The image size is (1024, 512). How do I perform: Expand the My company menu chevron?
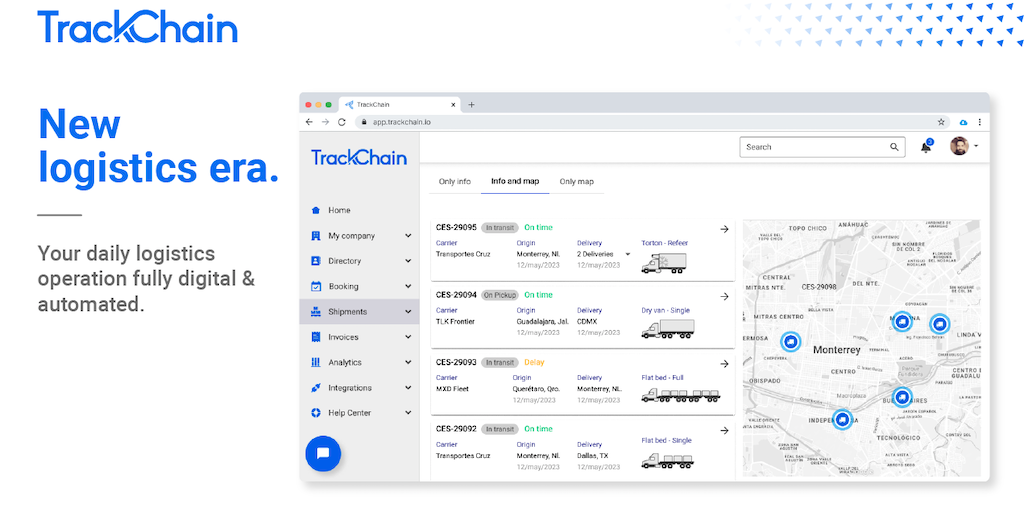[408, 236]
